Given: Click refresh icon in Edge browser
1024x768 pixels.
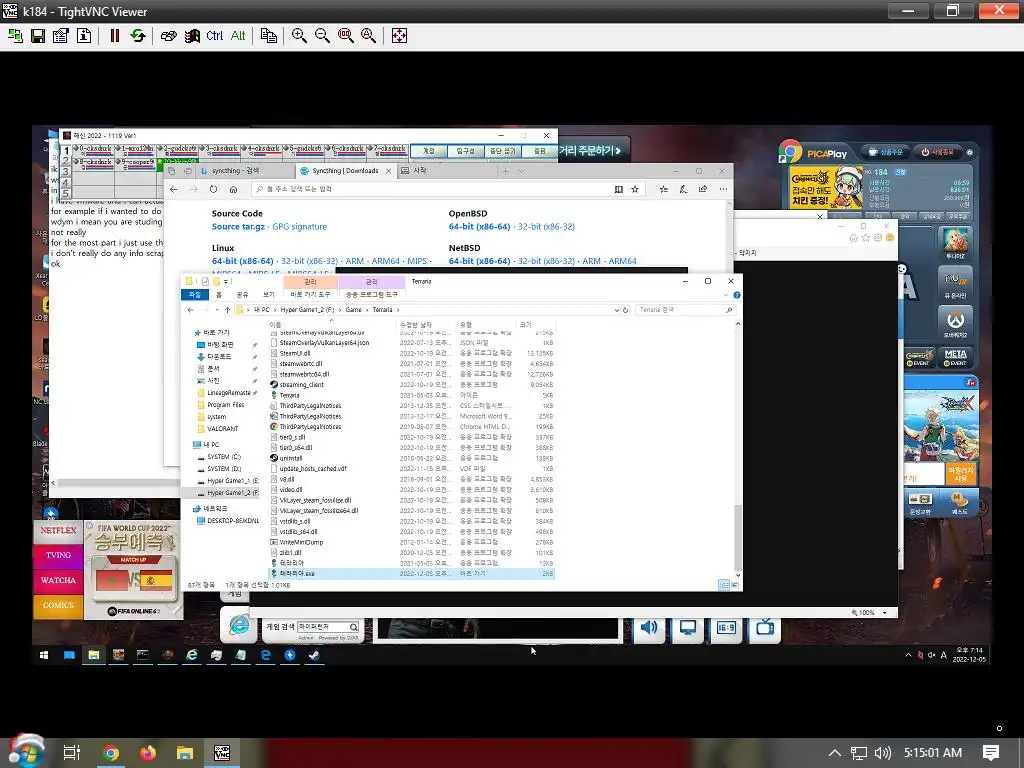Looking at the screenshot, I should click(x=214, y=189).
